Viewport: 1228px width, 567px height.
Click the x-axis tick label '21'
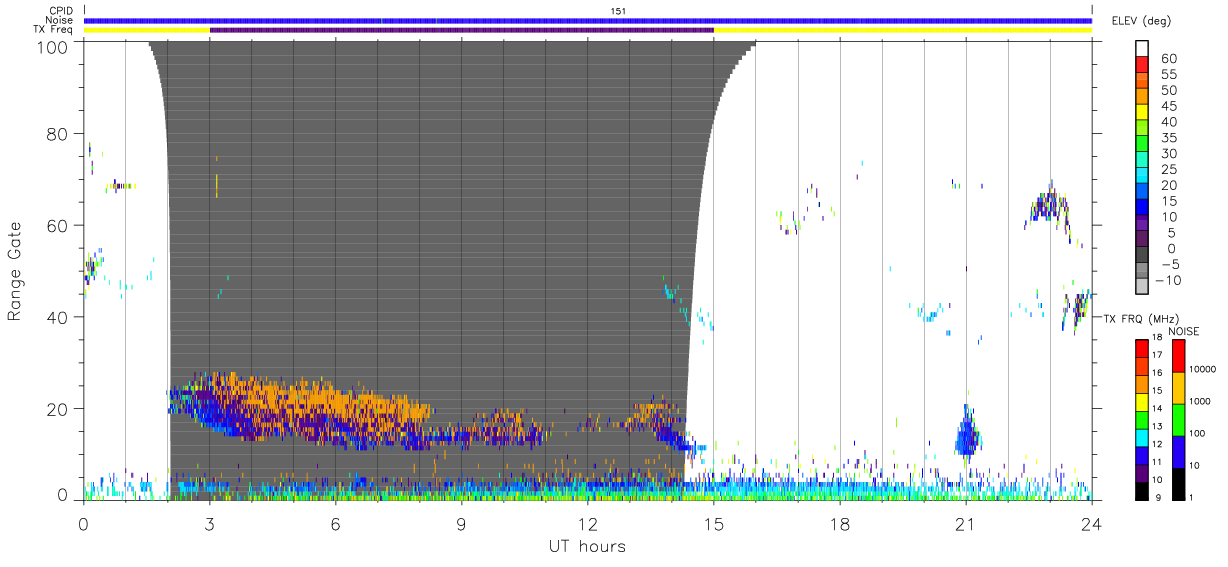[966, 524]
